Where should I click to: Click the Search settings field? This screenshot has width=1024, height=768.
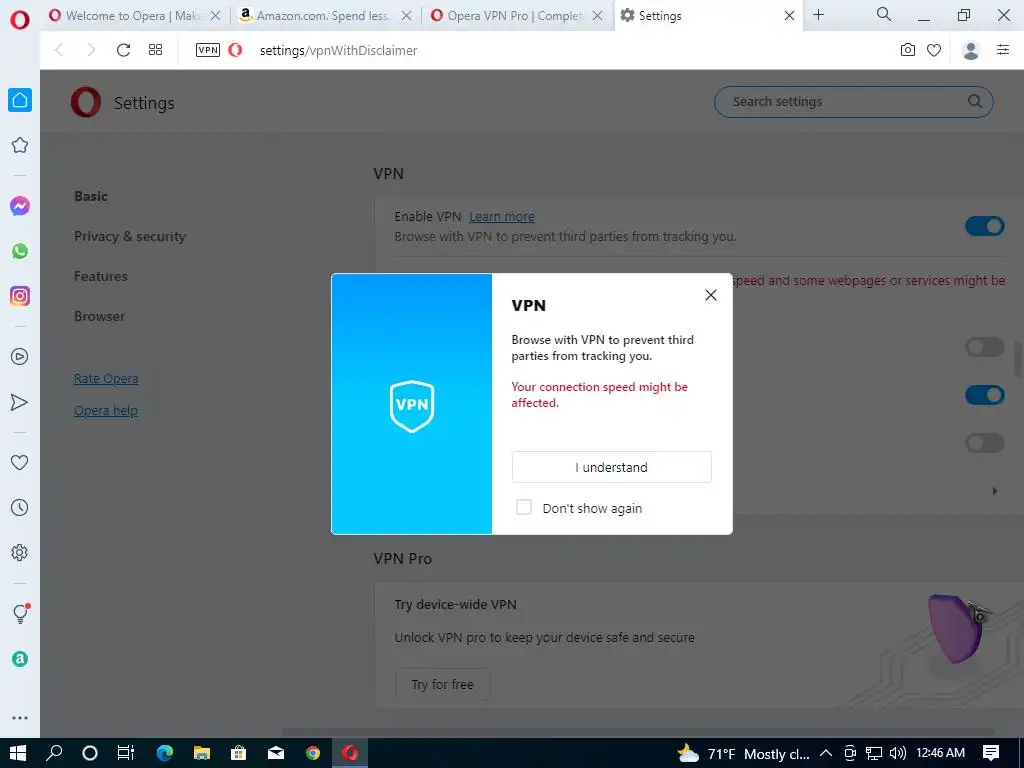(854, 102)
